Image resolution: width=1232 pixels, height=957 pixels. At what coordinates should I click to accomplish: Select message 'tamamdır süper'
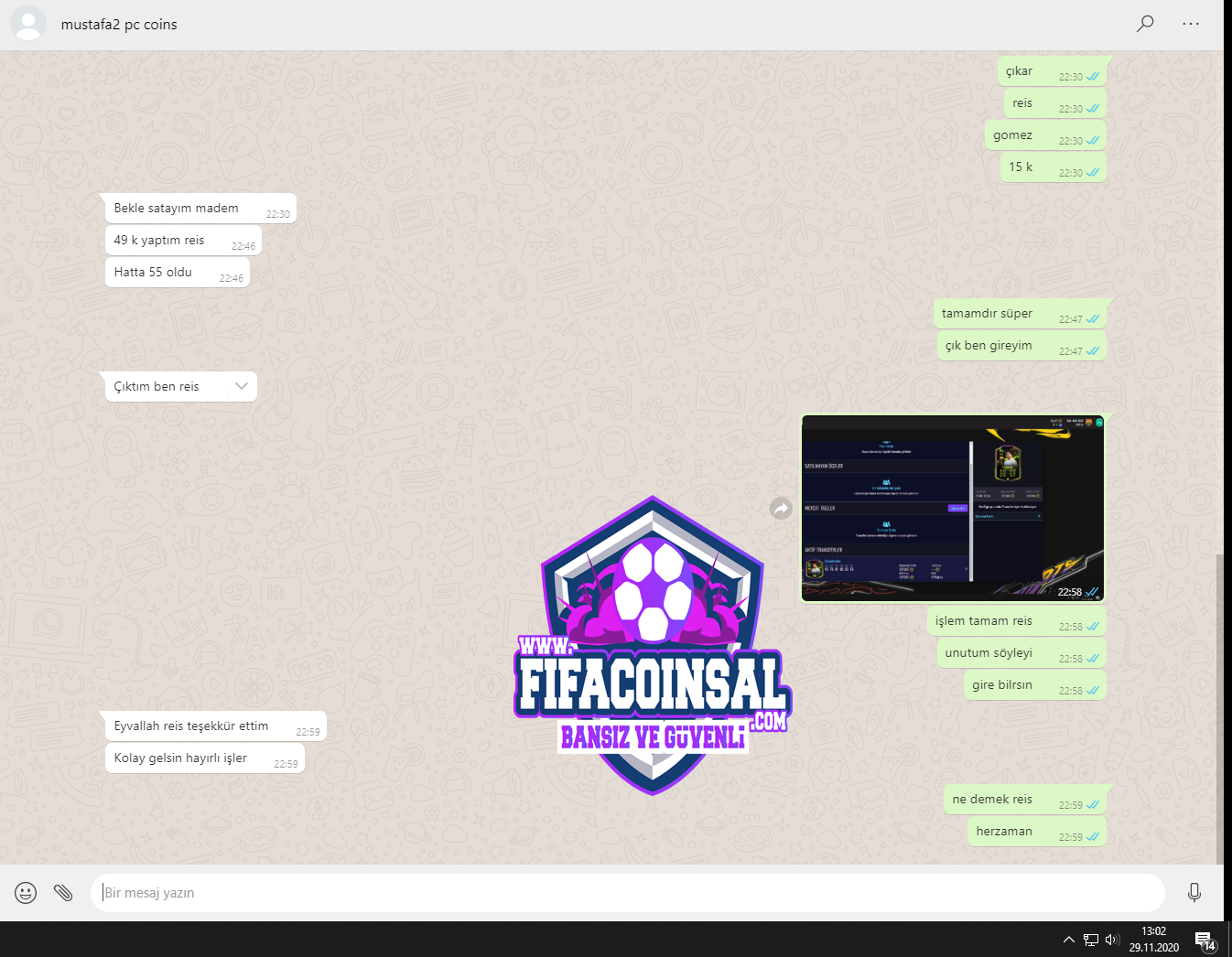(x=1020, y=313)
